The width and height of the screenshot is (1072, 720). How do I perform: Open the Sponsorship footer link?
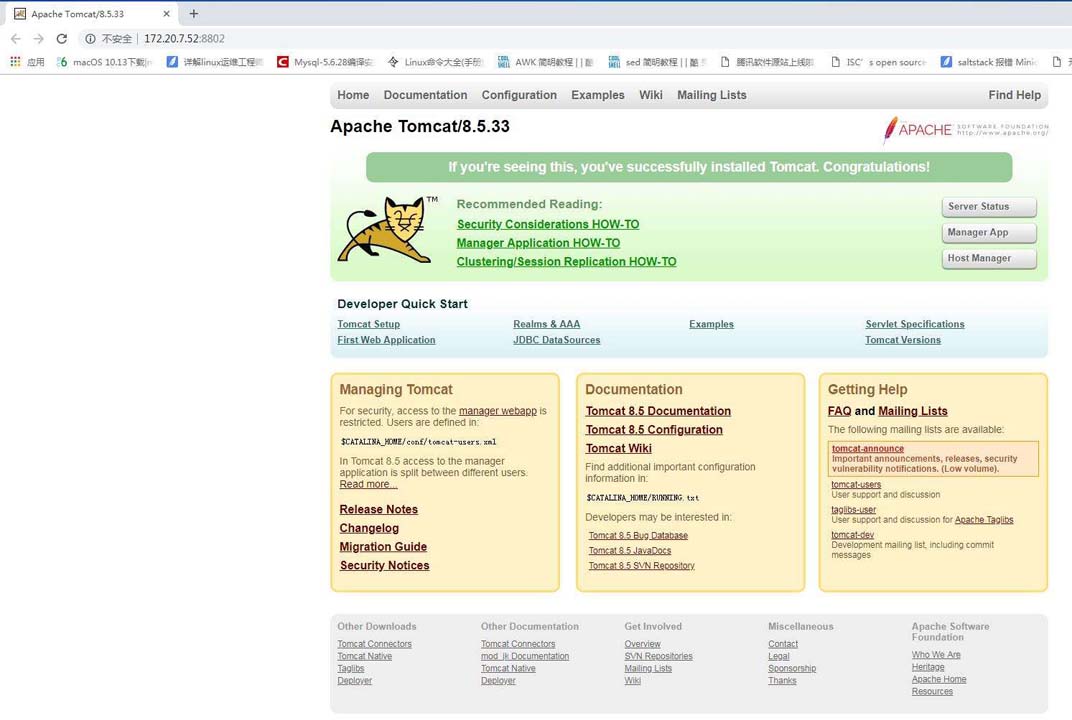(792, 669)
